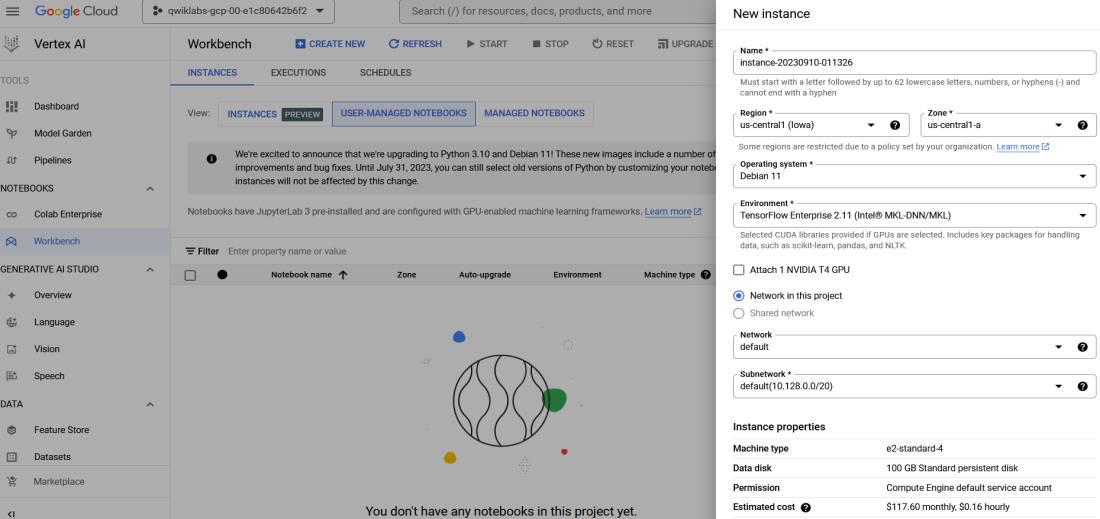Screen dimensions: 1100x519
Task: Open the hamburger navigation menu
Action: (13, 11)
